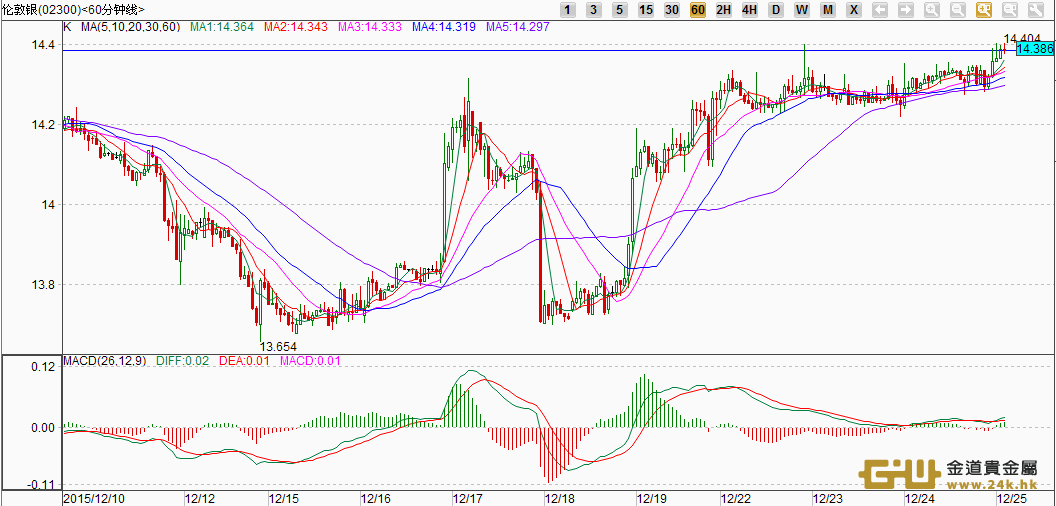Show the weekly (W) chart

[x=802, y=10]
